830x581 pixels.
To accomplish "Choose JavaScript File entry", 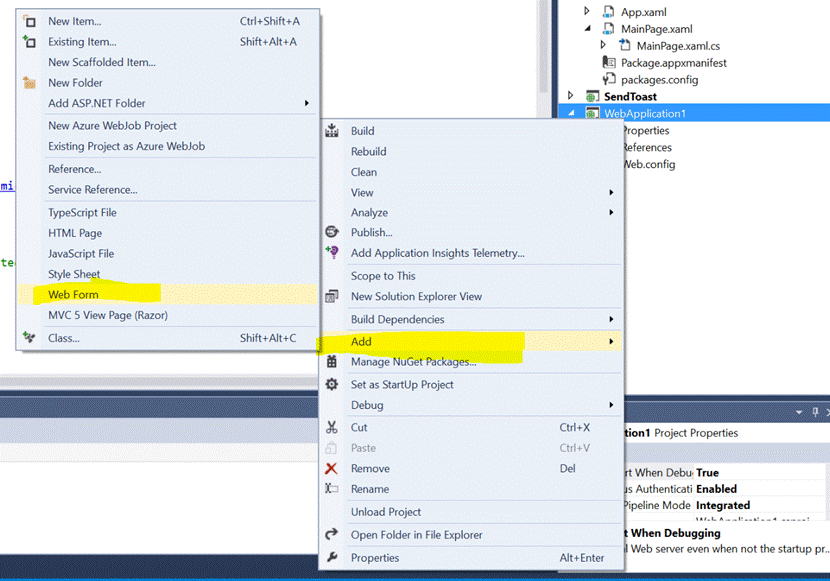I will tap(168, 253).
